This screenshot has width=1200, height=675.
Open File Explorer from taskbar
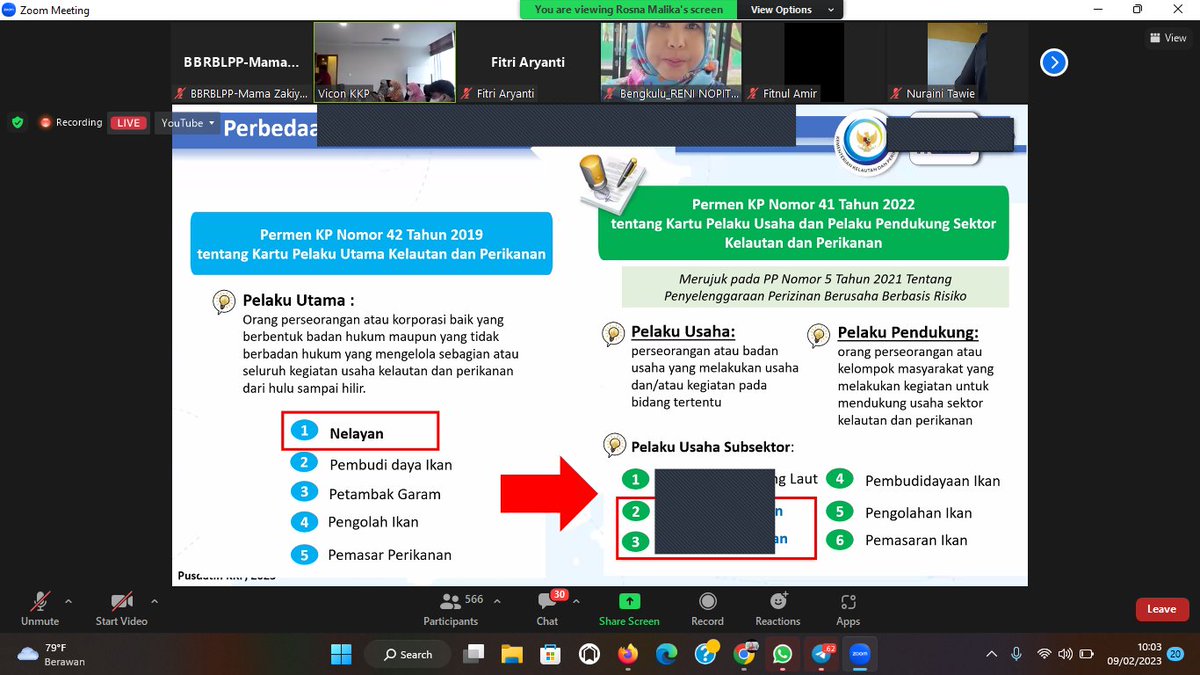[x=512, y=654]
